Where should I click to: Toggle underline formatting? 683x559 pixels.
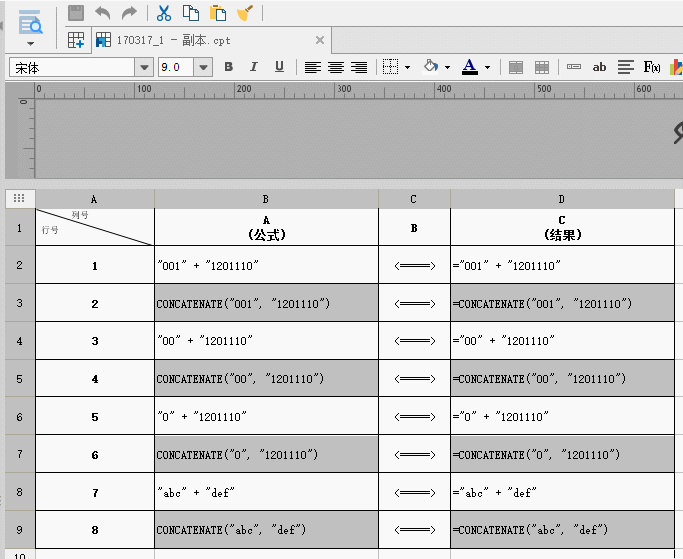point(279,67)
